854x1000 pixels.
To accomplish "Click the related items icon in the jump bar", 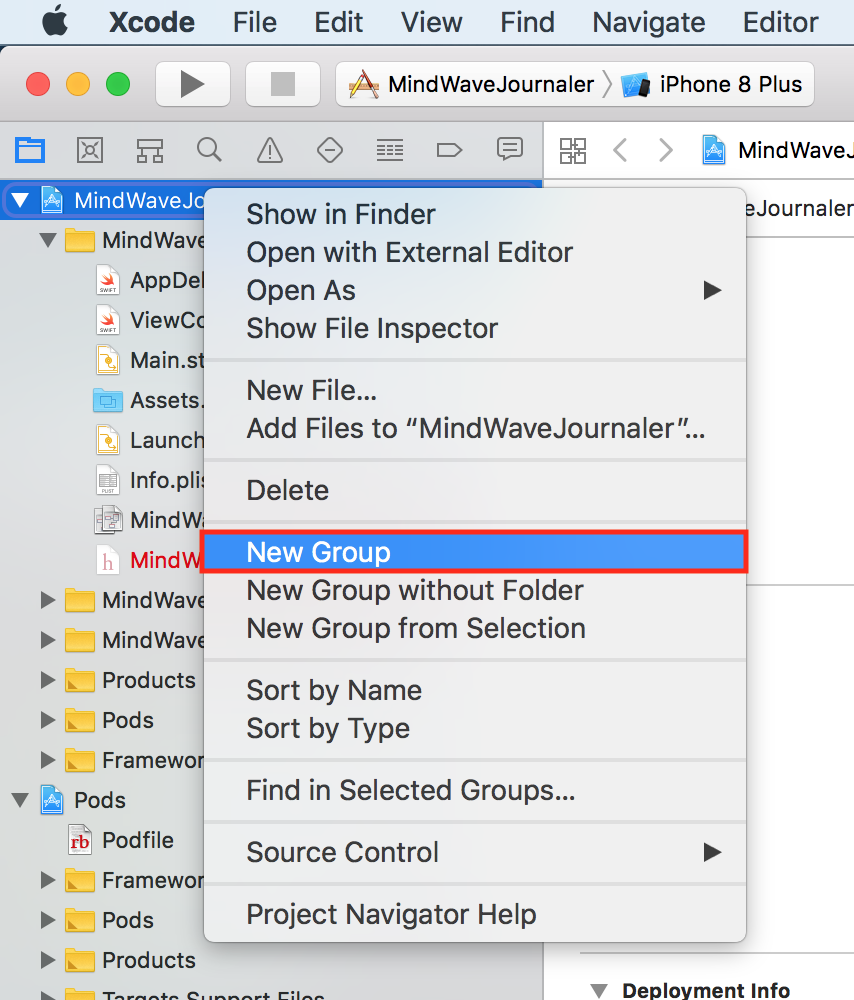I will tap(573, 150).
